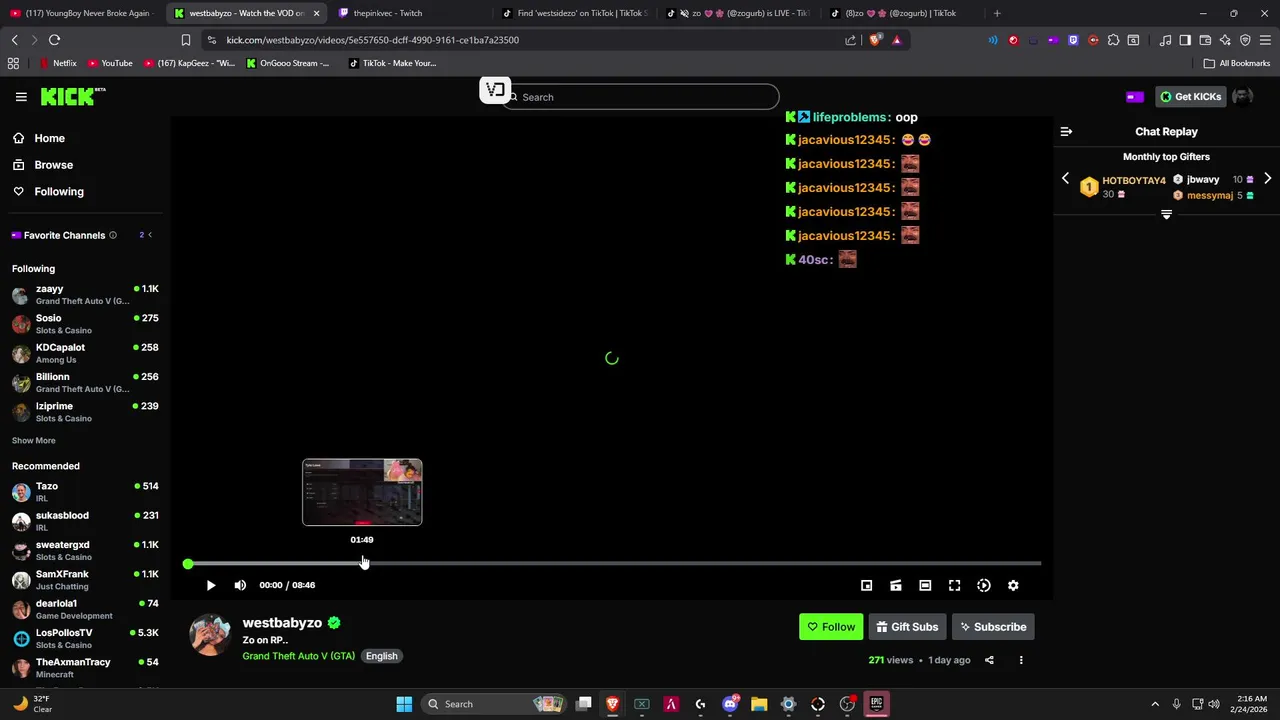Seek along the video progress bar
Image resolution: width=1280 pixels, height=720 pixels.
click(x=612, y=564)
